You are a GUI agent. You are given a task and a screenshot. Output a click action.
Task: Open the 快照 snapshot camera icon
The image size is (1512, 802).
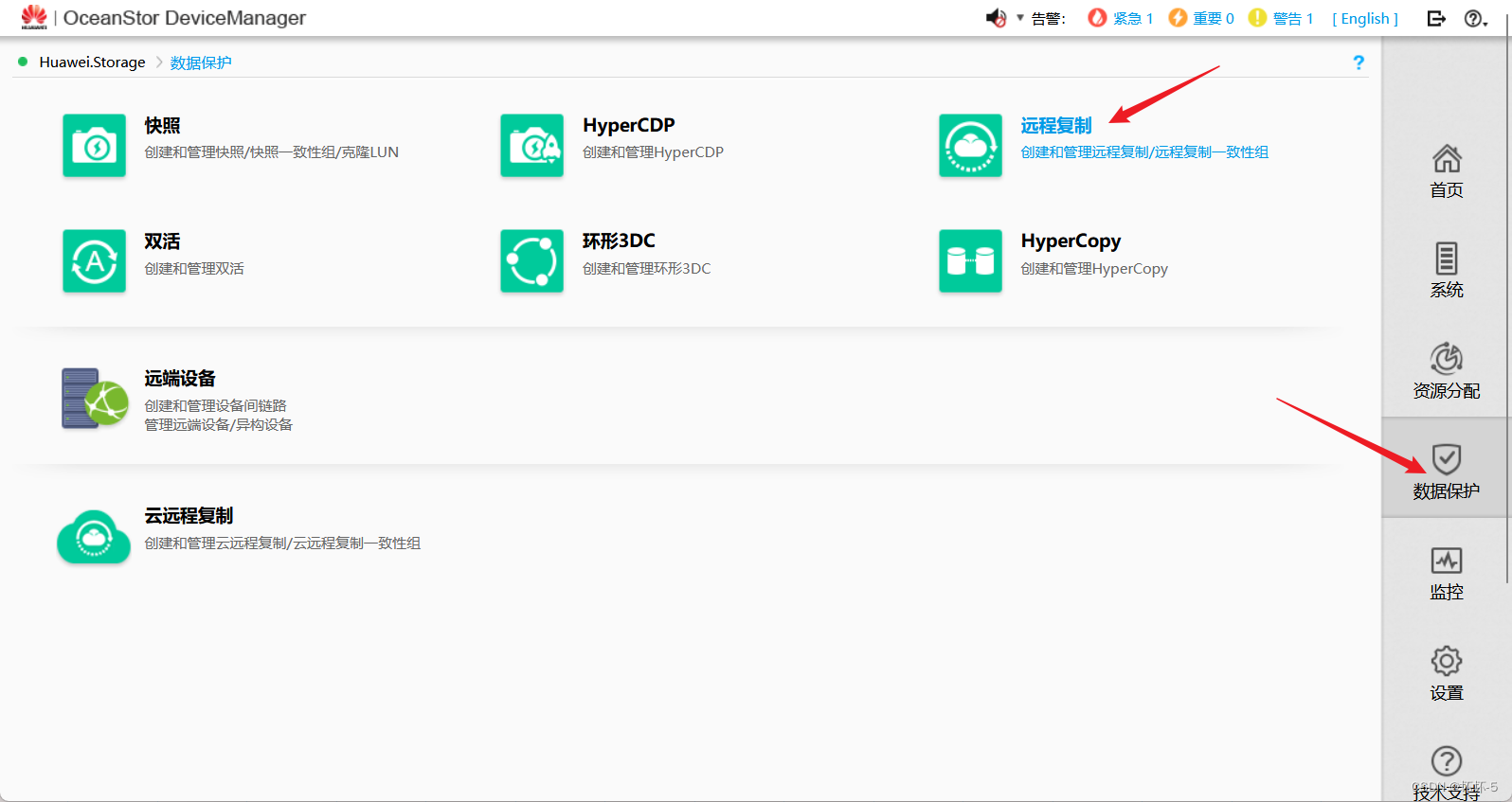pos(94,146)
